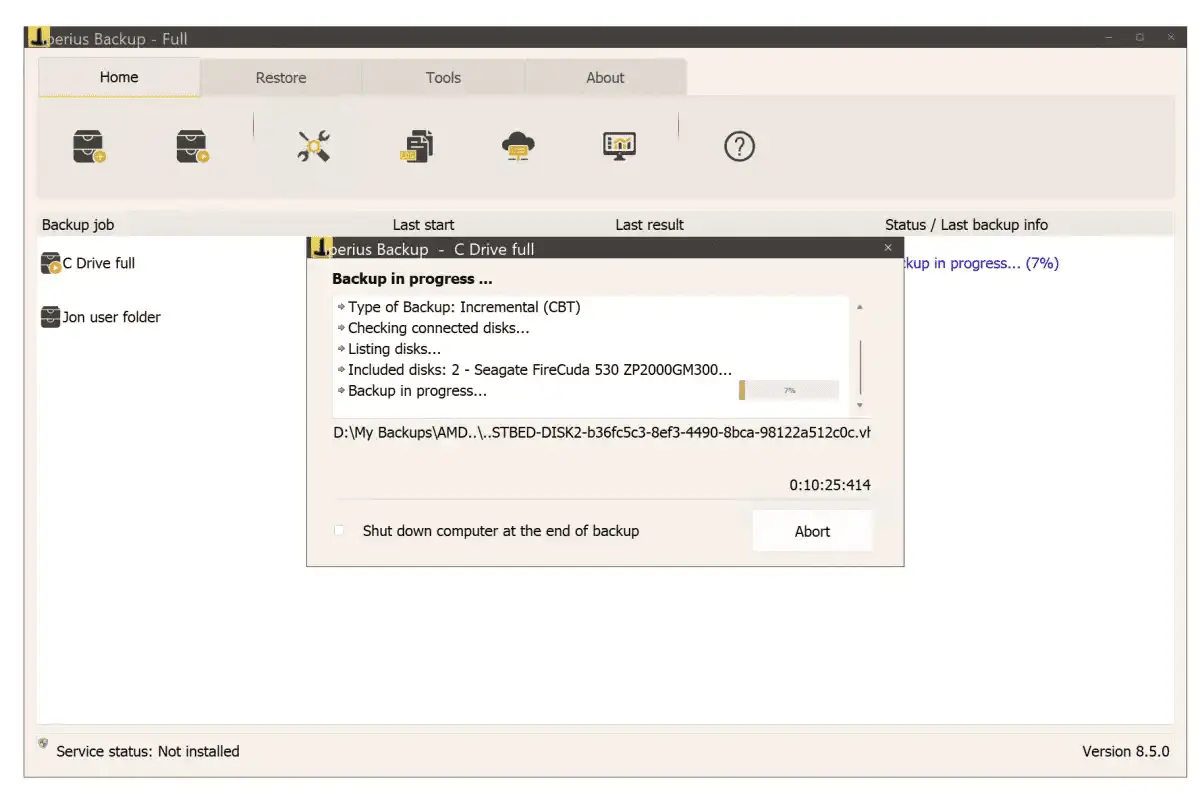Click the D:\My Backups destination path
Screen dimensions: 1200x793
pos(602,433)
